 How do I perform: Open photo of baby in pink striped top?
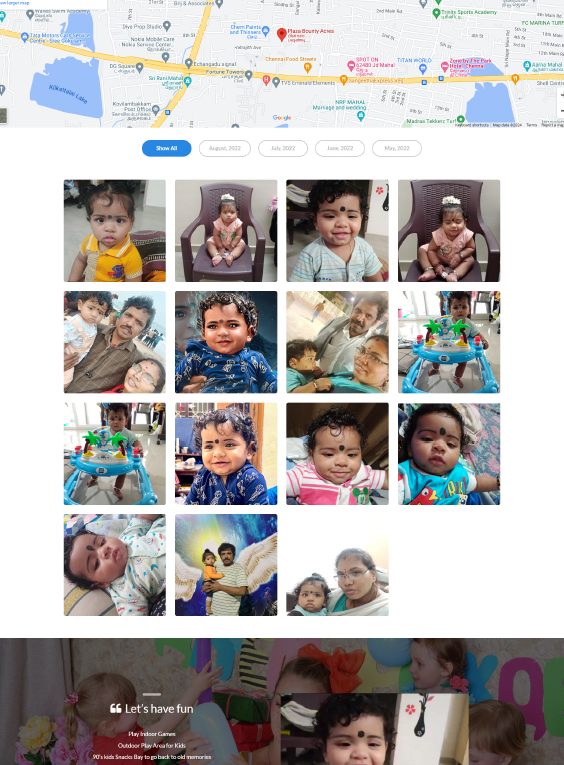[x=338, y=454]
